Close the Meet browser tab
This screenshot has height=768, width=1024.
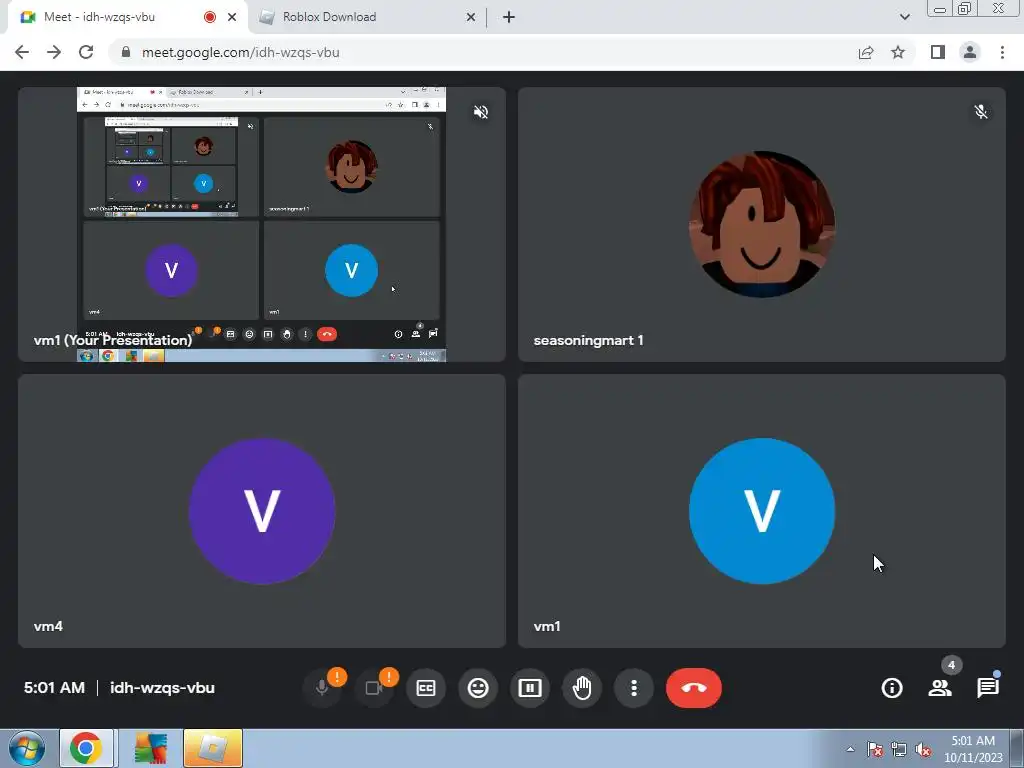[232, 17]
